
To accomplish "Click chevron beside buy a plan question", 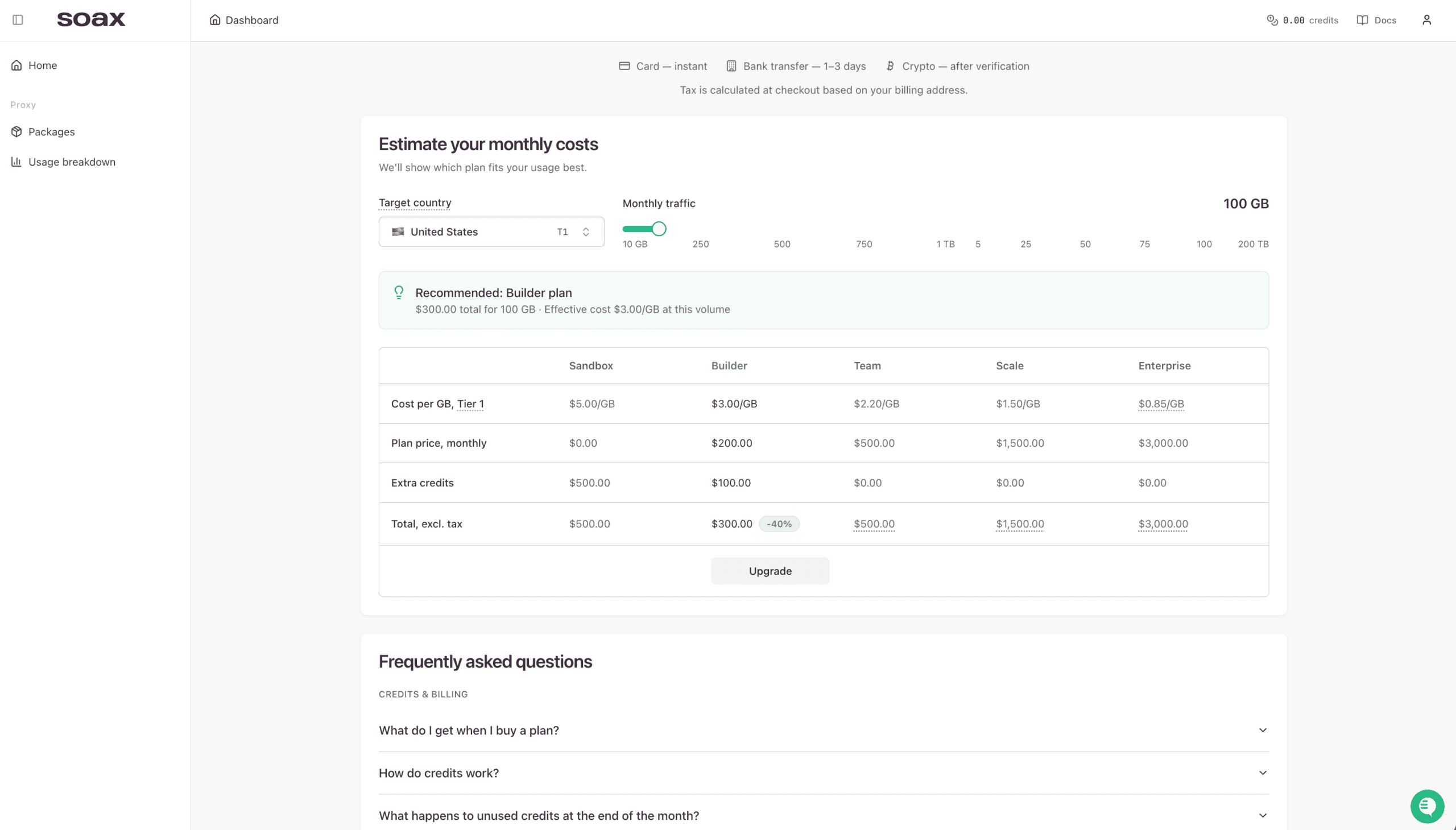I will tap(1263, 730).
